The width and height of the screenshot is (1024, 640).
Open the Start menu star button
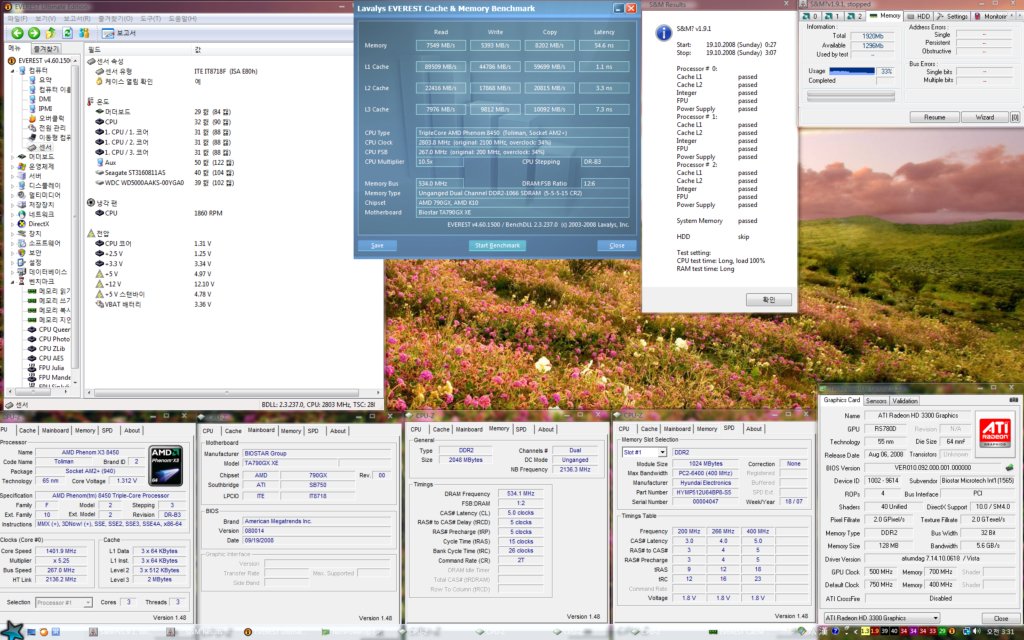pos(13,631)
